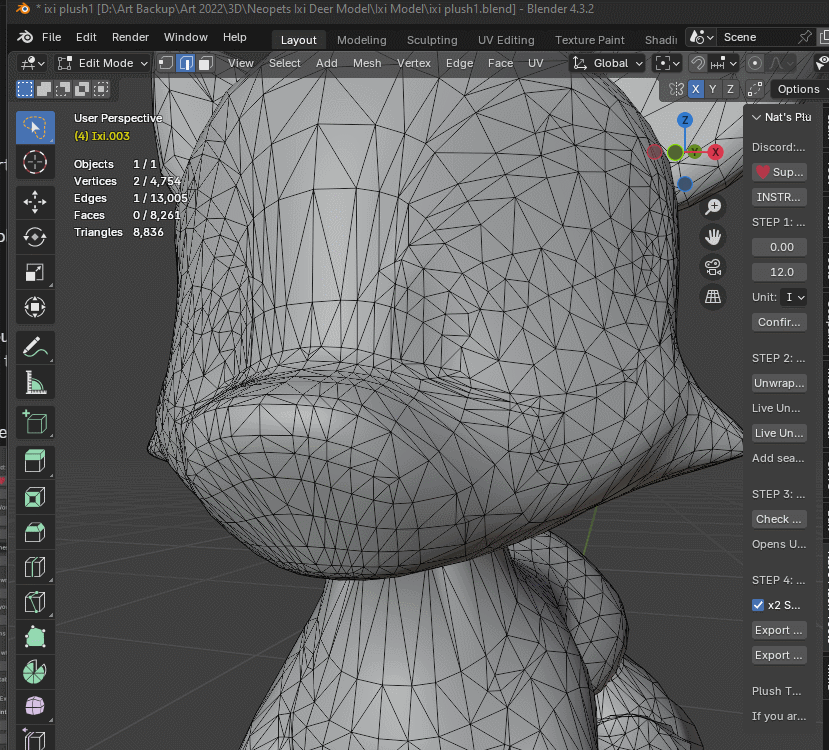The height and width of the screenshot is (750, 829).
Task: Open the Mesh menu in viewport header
Action: tap(367, 63)
